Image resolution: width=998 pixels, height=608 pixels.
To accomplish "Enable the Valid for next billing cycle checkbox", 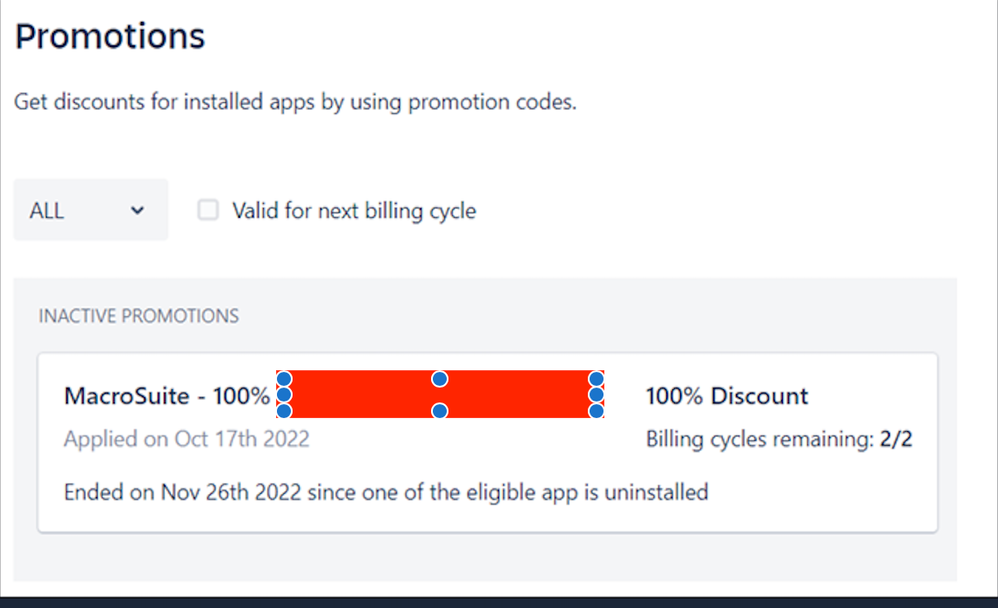I will (x=208, y=210).
